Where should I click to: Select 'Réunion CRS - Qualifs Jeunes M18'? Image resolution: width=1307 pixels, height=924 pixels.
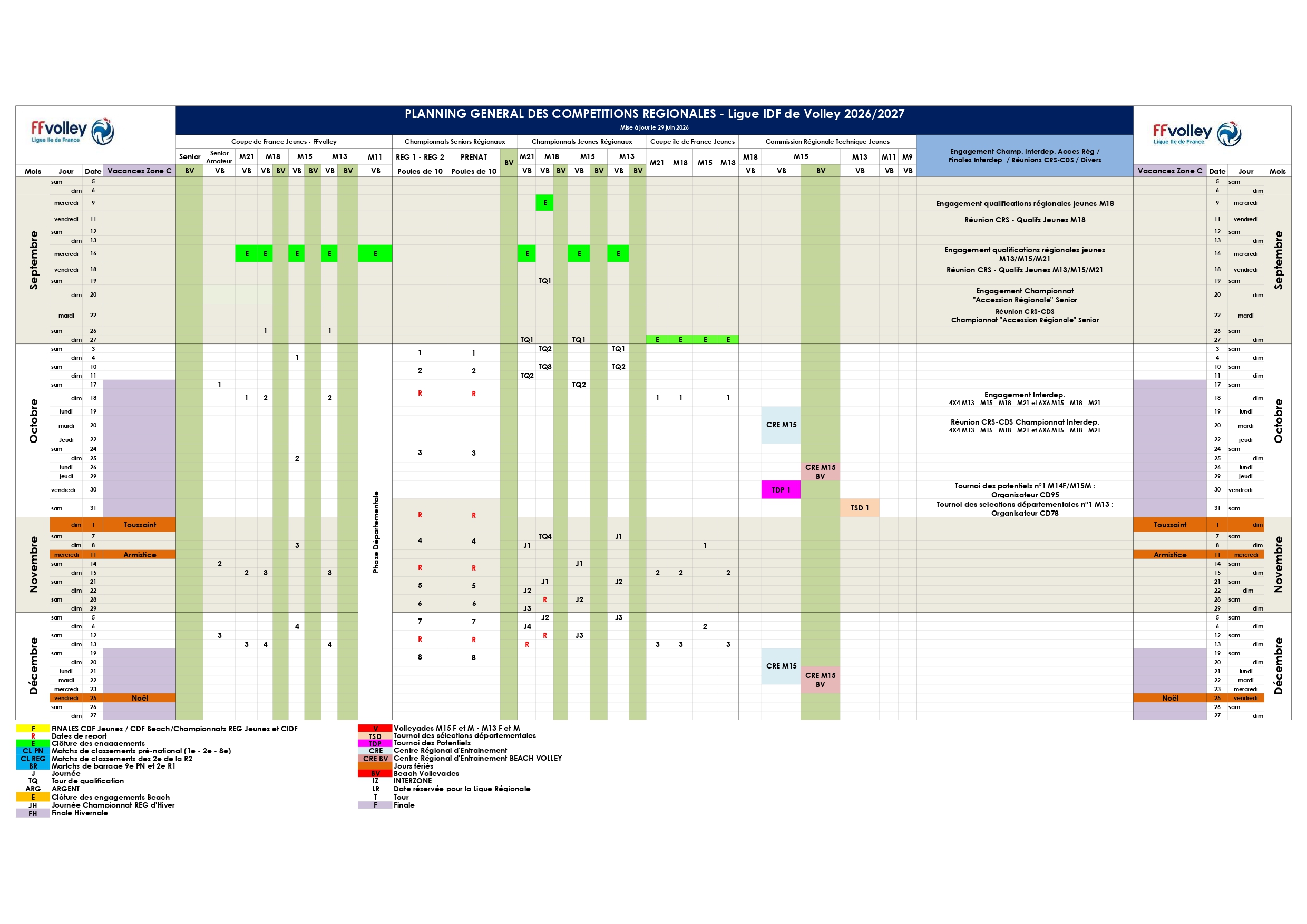point(1025,220)
